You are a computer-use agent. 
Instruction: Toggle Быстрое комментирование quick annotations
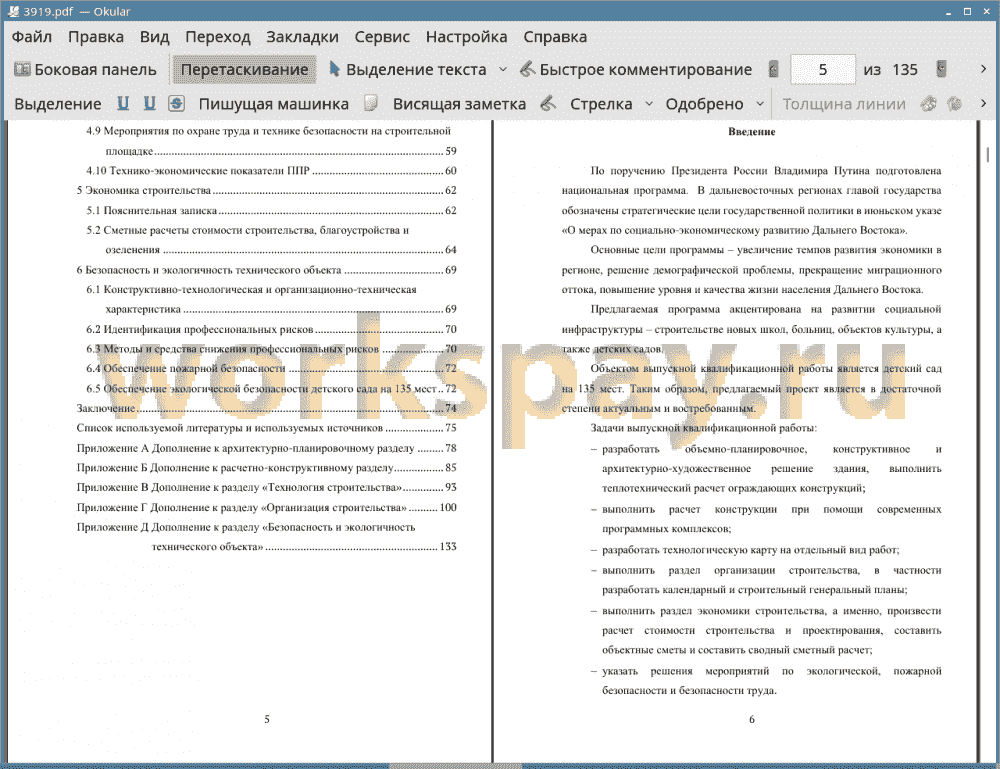636,70
